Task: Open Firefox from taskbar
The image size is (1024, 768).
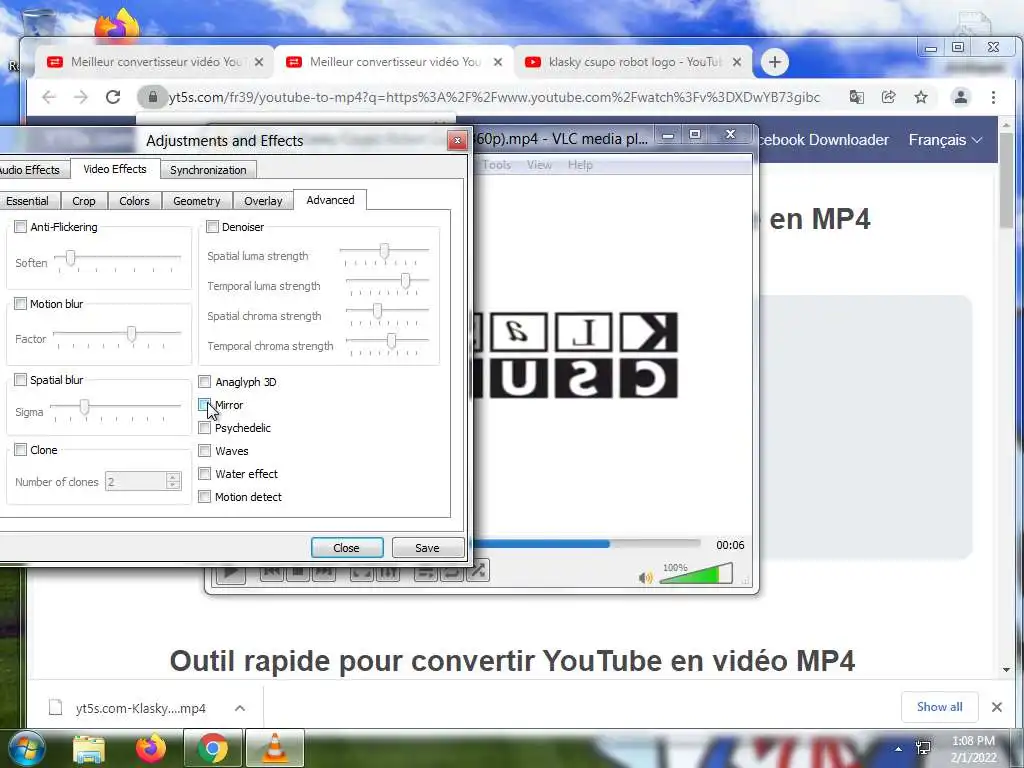Action: (x=150, y=748)
